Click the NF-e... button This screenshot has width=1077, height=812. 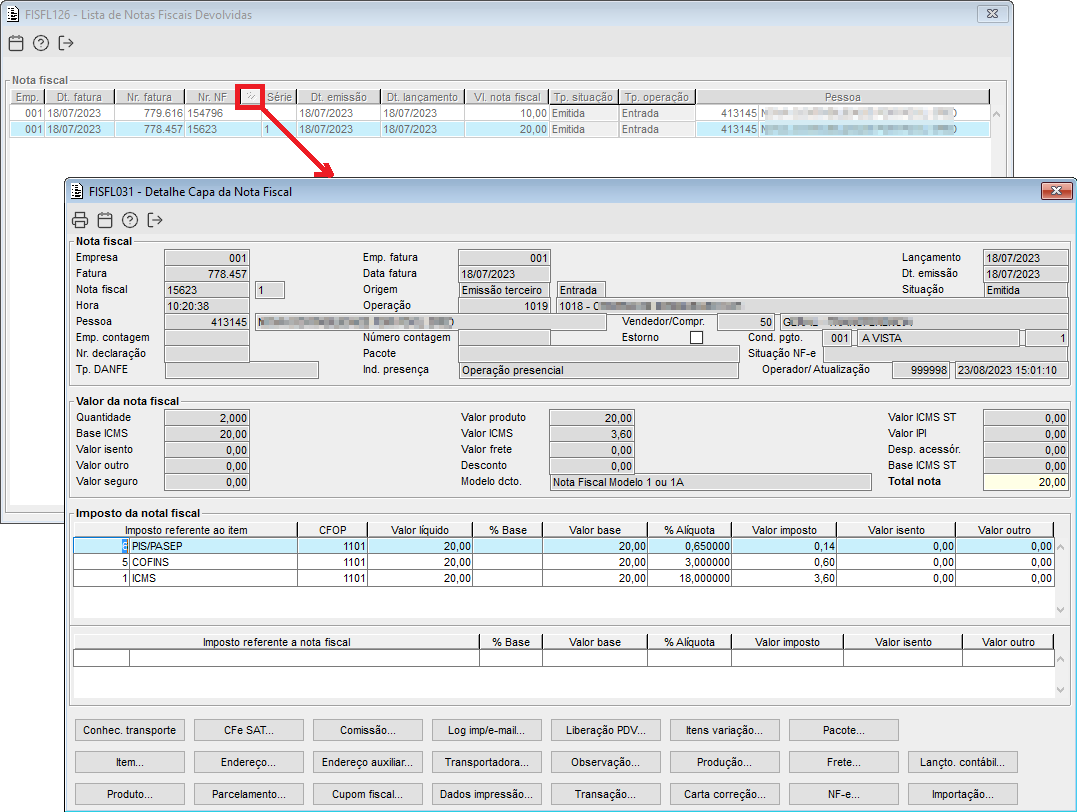[843, 794]
